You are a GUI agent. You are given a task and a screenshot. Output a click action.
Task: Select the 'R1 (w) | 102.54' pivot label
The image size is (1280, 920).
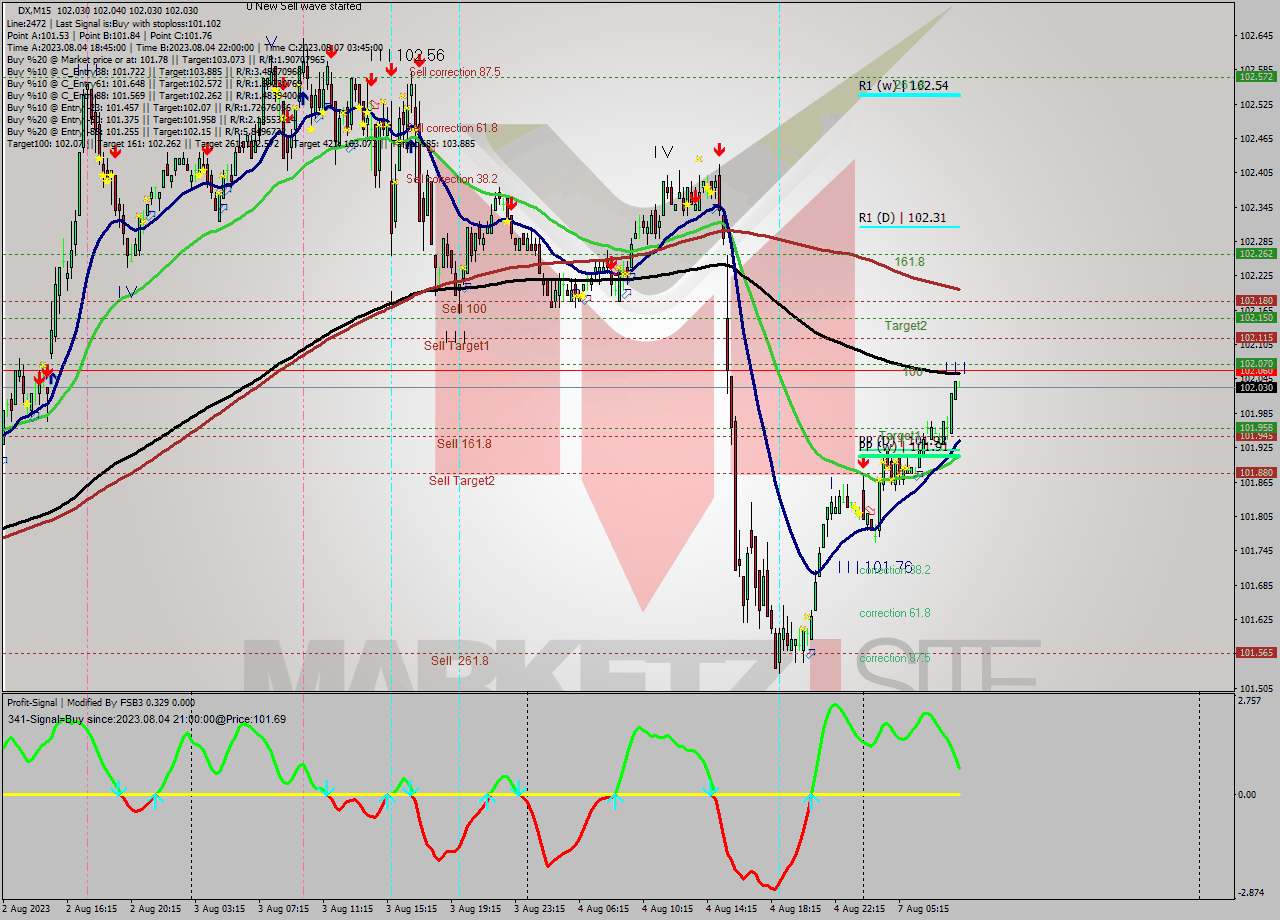coord(903,86)
